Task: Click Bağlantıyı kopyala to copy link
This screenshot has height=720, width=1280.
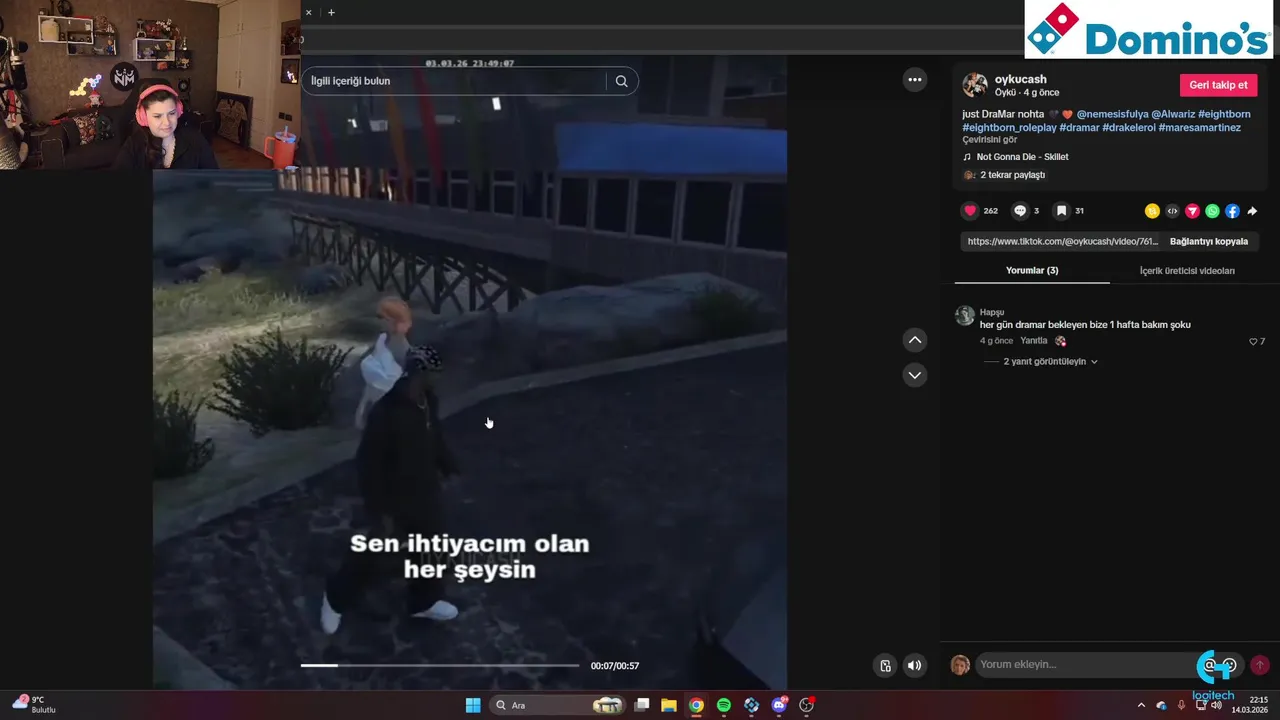Action: coord(1209,241)
